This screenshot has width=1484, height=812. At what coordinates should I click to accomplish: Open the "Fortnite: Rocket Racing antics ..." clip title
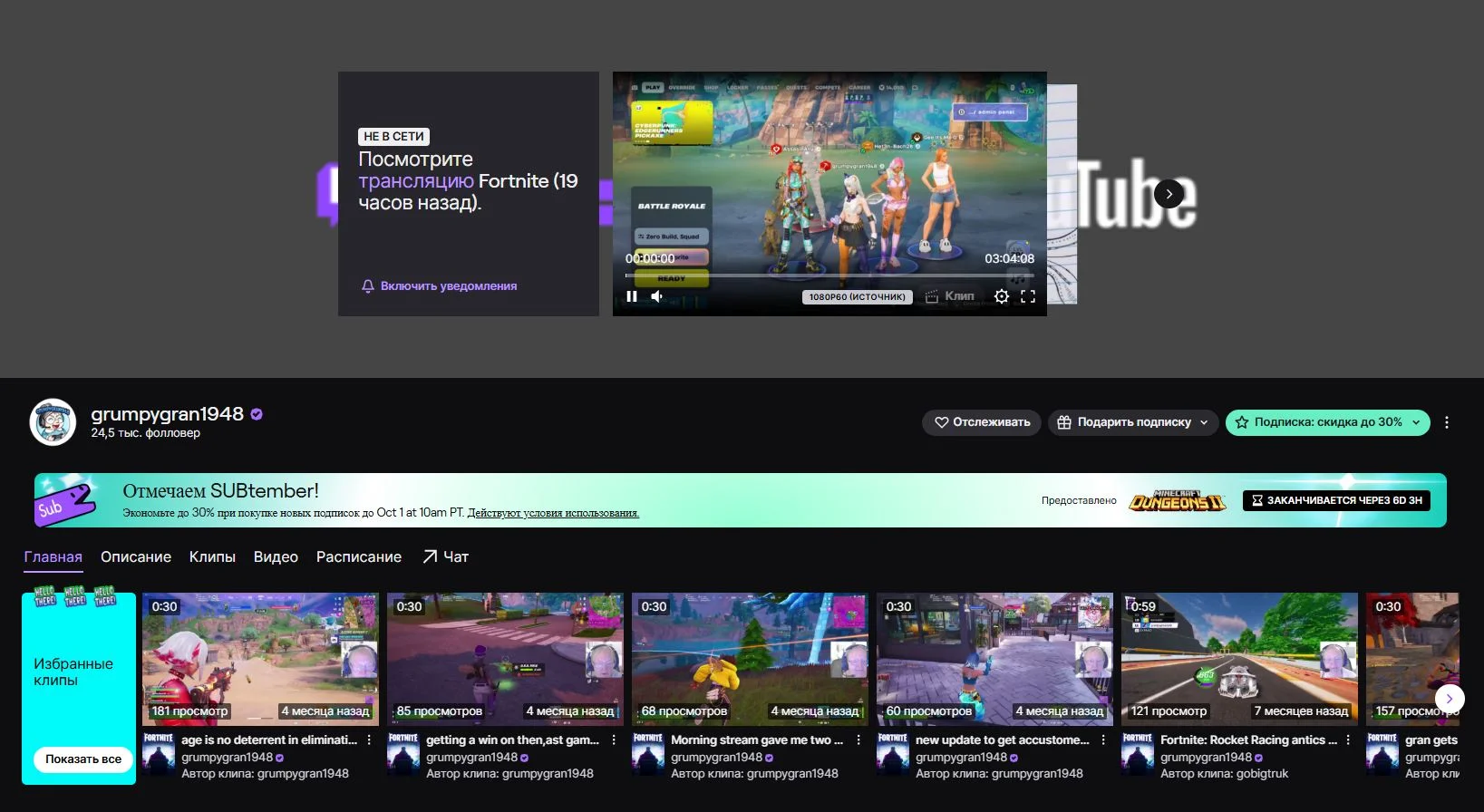pos(1248,740)
